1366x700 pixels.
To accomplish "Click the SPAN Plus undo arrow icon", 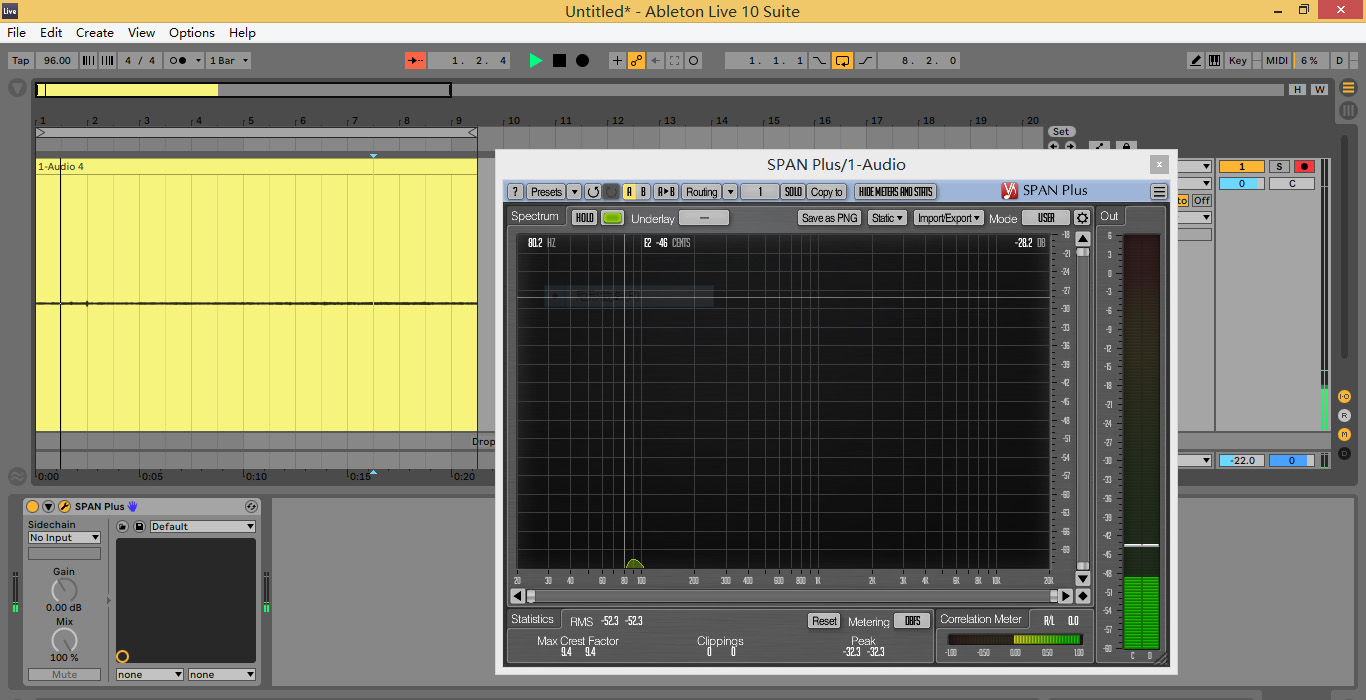I will tap(592, 192).
